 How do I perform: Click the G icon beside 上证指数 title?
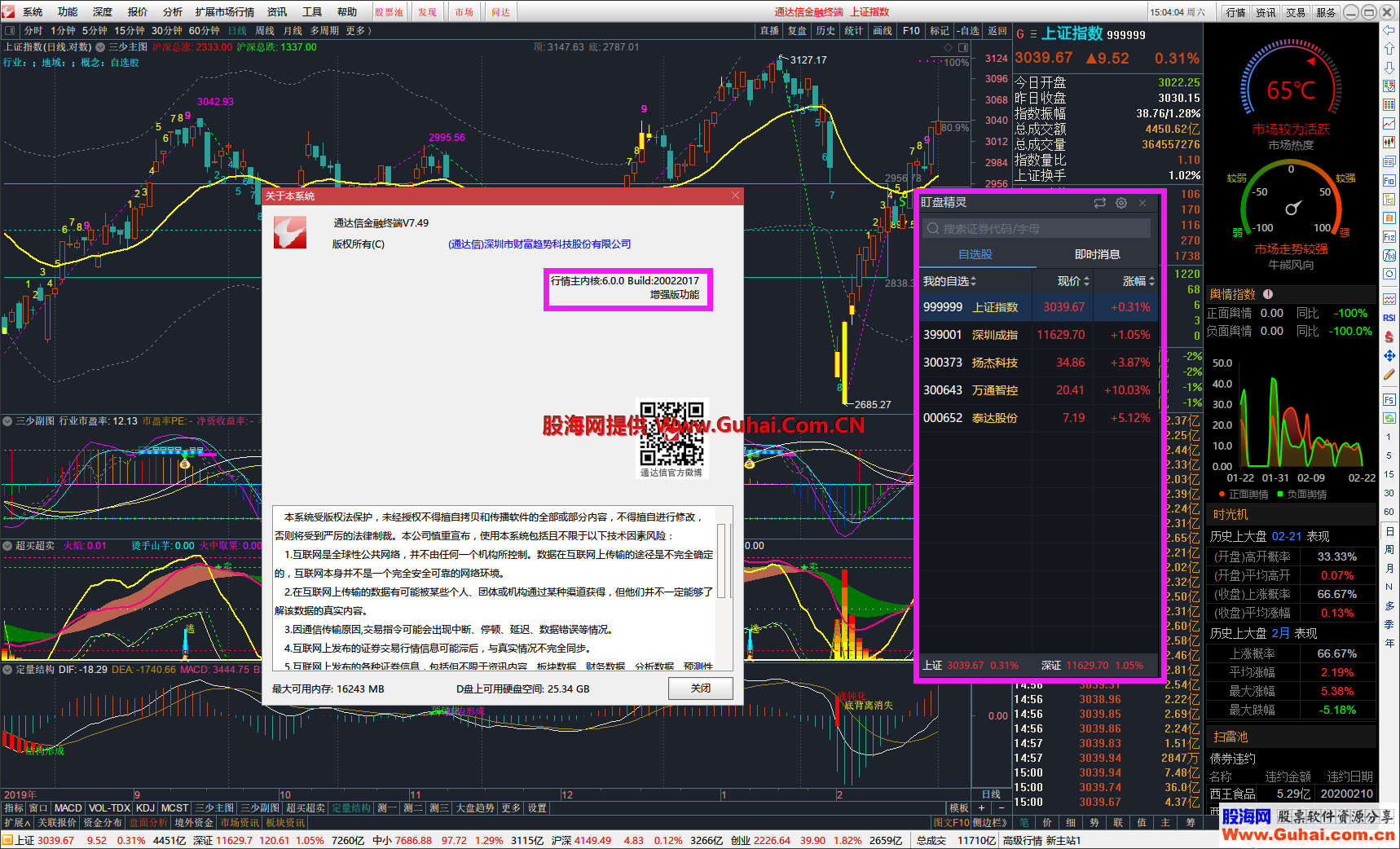(1020, 34)
